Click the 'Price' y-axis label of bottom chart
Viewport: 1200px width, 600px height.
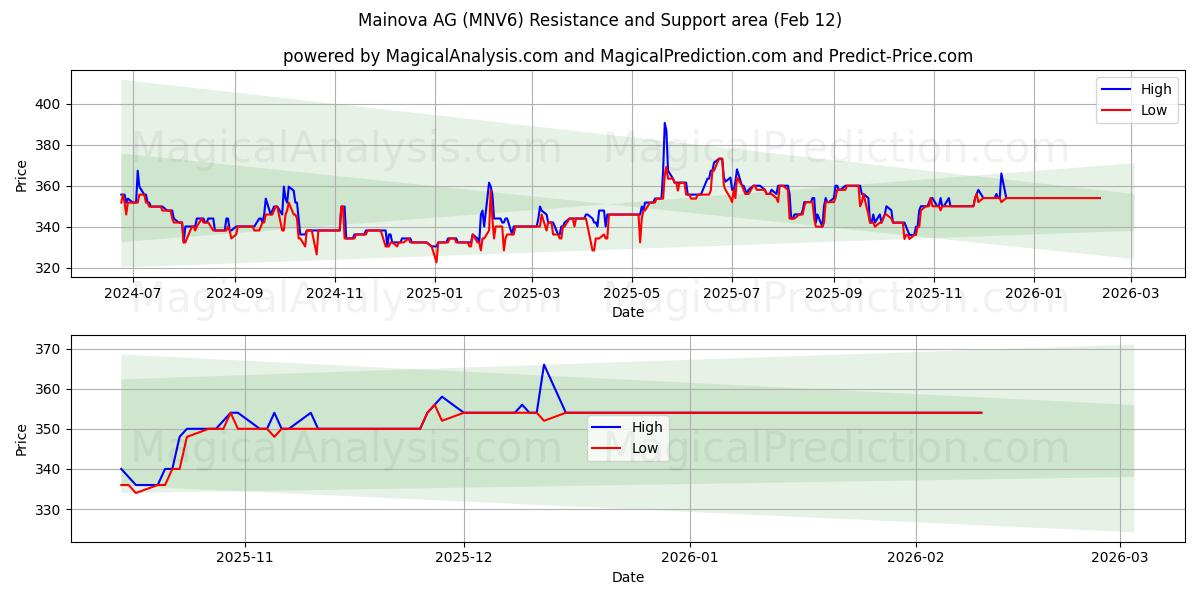coord(22,440)
